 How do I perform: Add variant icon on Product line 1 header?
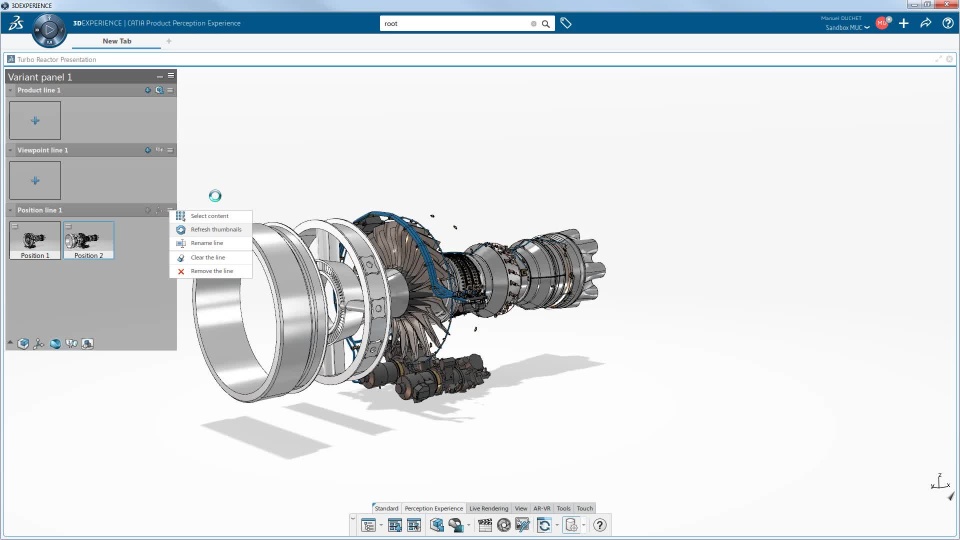(148, 90)
